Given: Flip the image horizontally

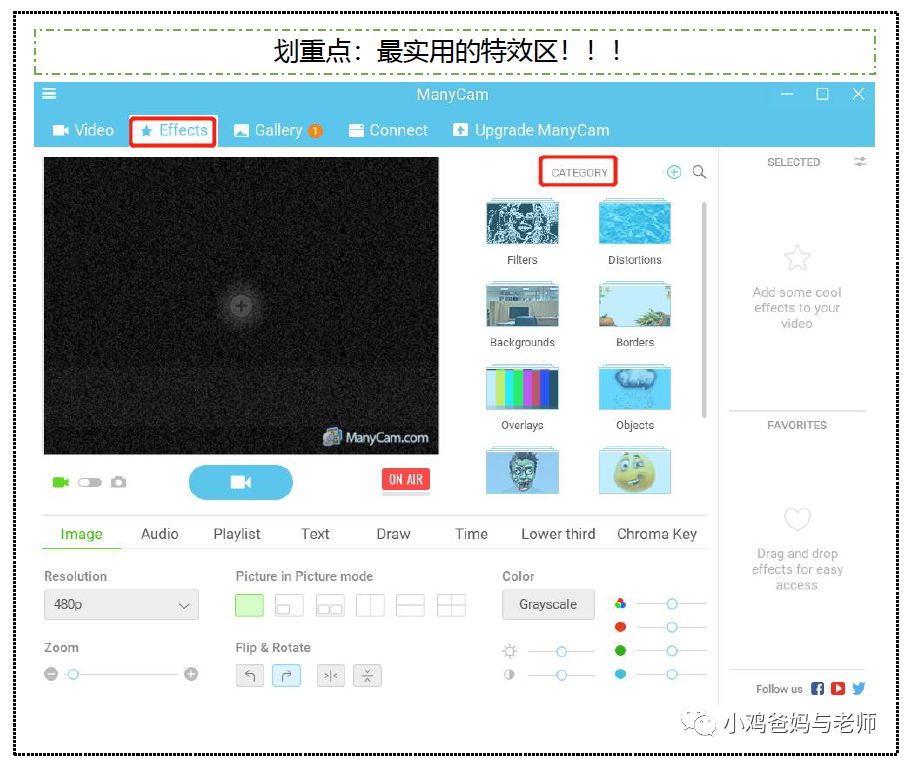Looking at the screenshot, I should (331, 676).
